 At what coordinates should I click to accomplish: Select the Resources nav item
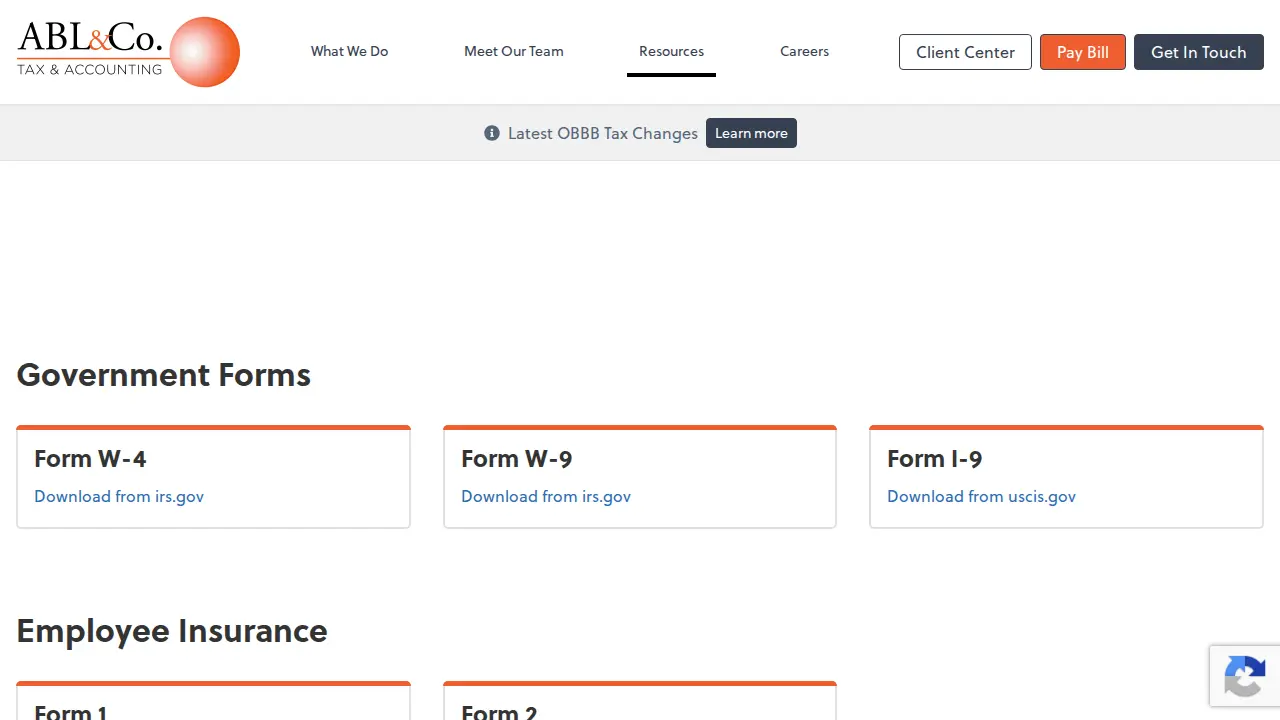tap(671, 51)
